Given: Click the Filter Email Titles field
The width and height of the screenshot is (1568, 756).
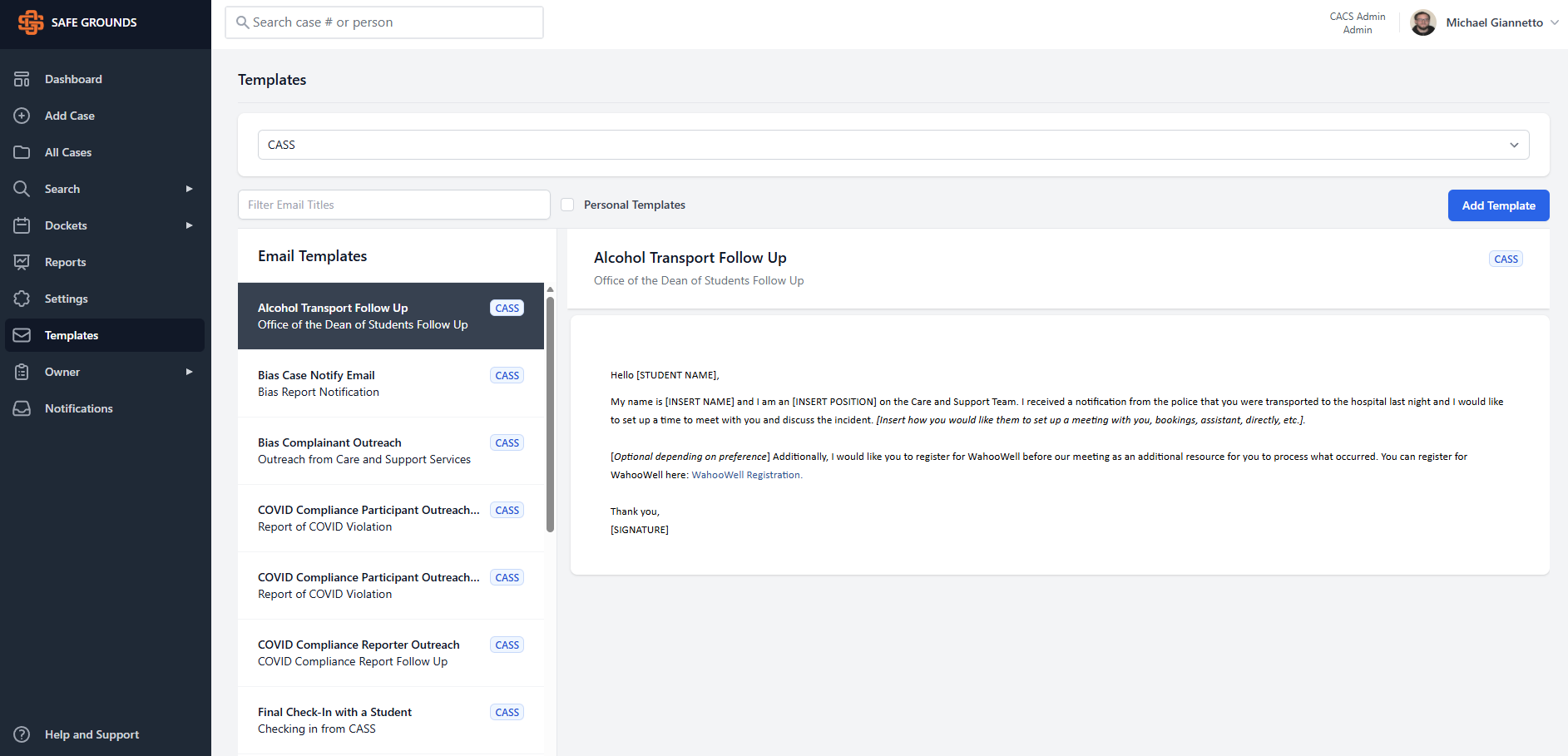Looking at the screenshot, I should (x=393, y=205).
